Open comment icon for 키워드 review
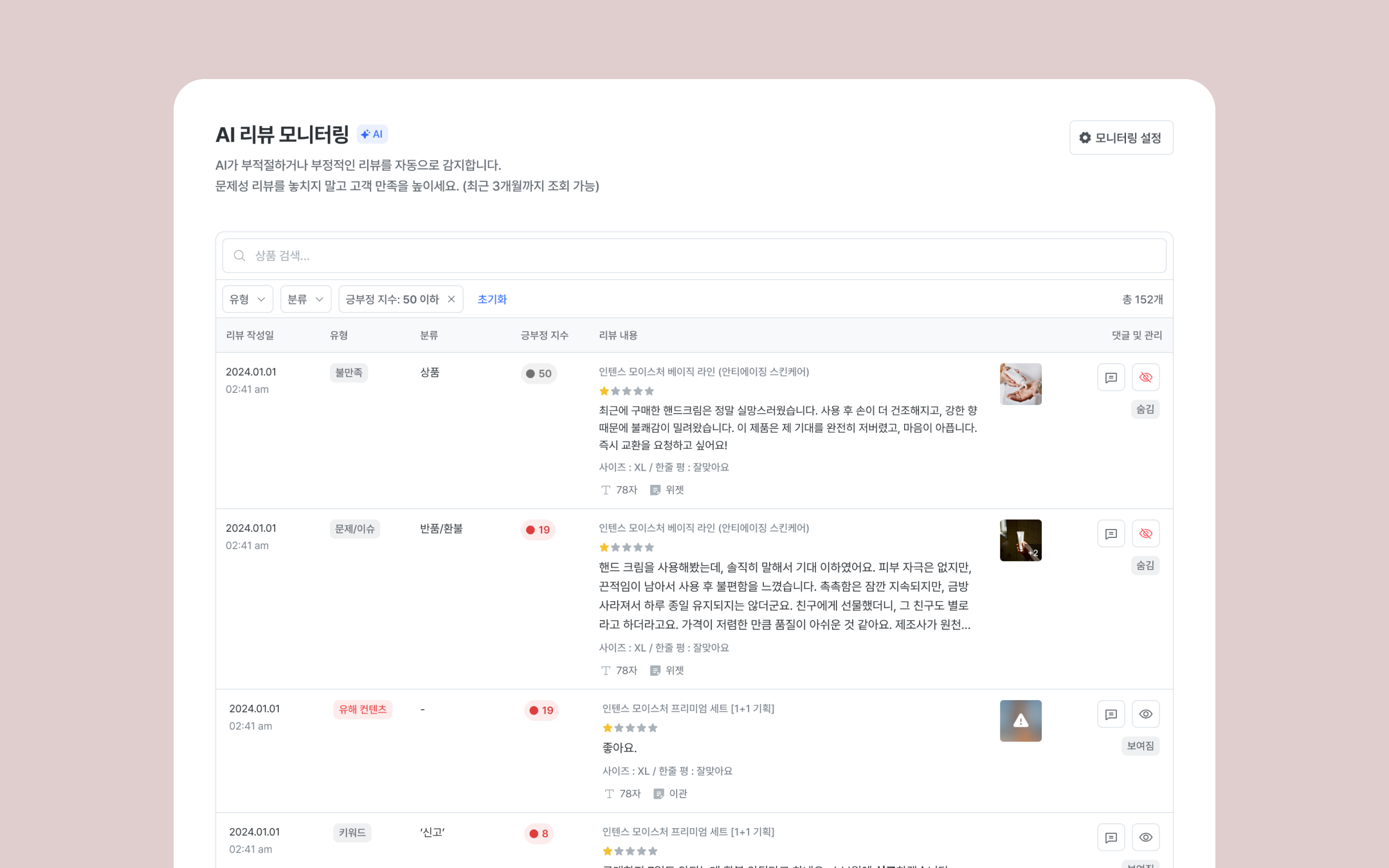This screenshot has width=1389, height=868. [1111, 837]
